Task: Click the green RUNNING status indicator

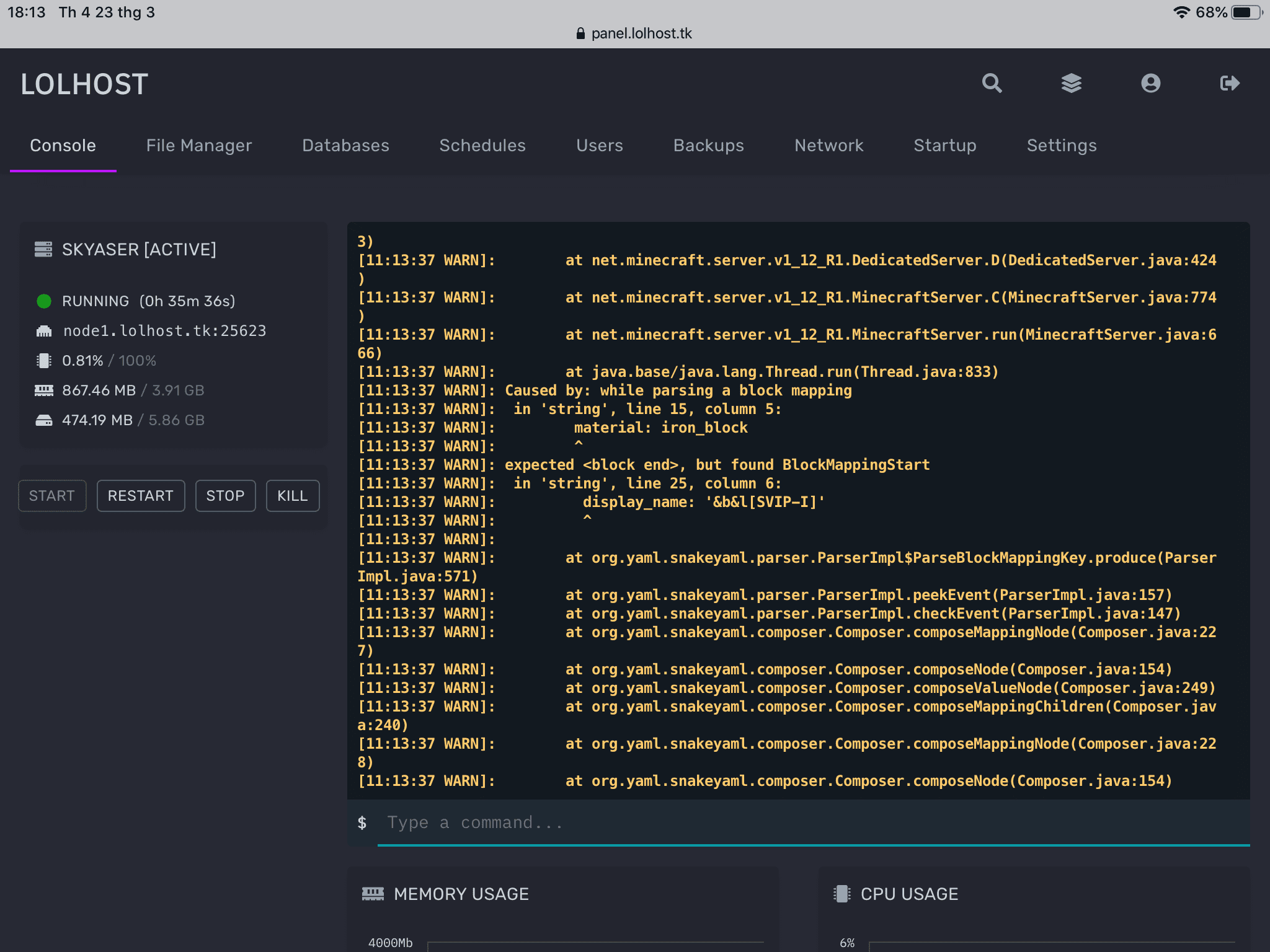Action: (x=43, y=301)
